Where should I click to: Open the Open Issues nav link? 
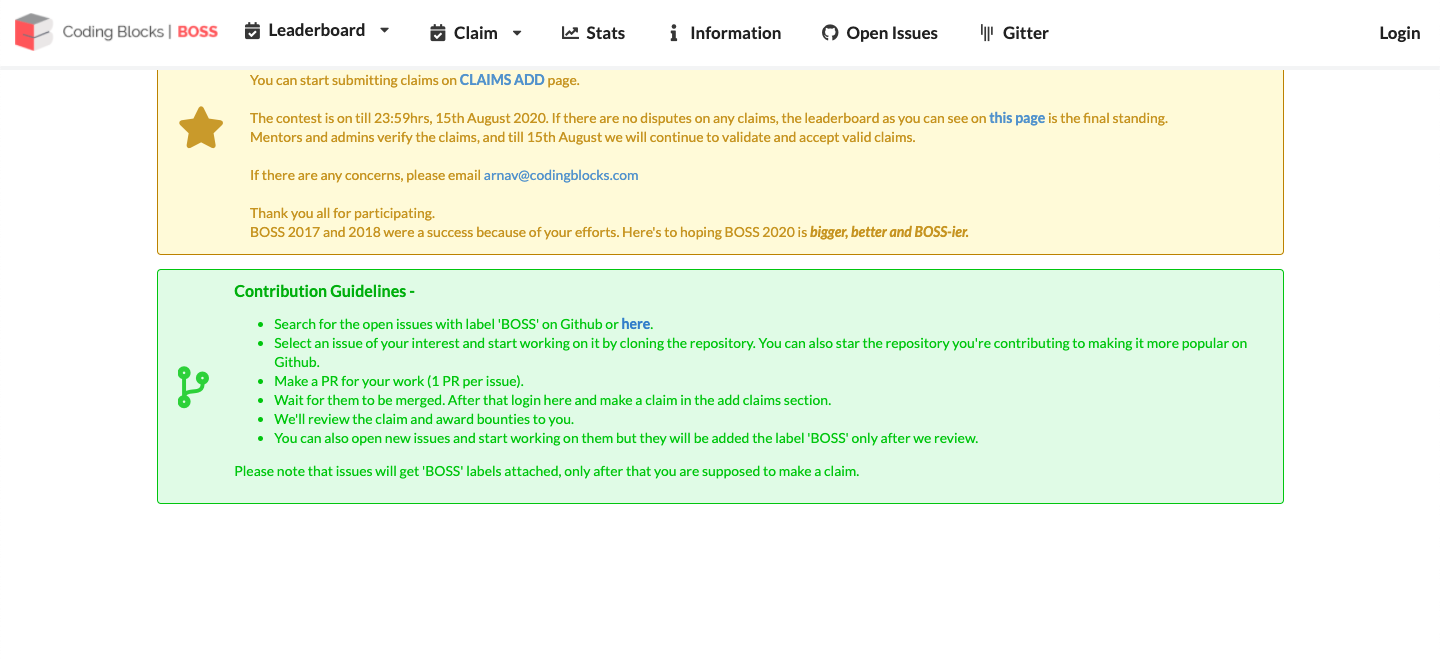pyautogui.click(x=880, y=33)
